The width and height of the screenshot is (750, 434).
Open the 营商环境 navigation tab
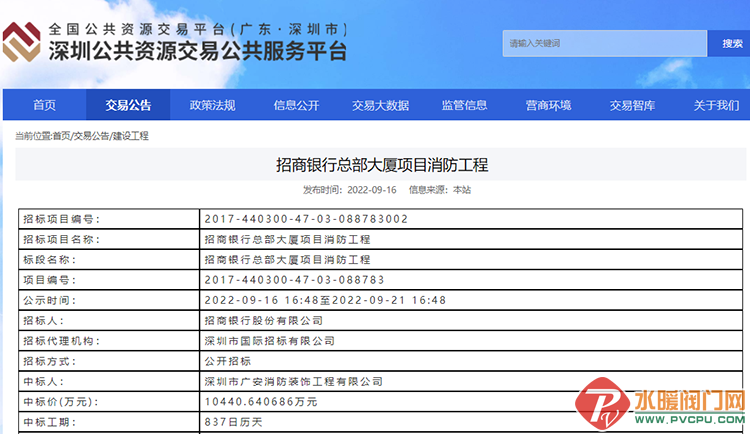tap(548, 105)
